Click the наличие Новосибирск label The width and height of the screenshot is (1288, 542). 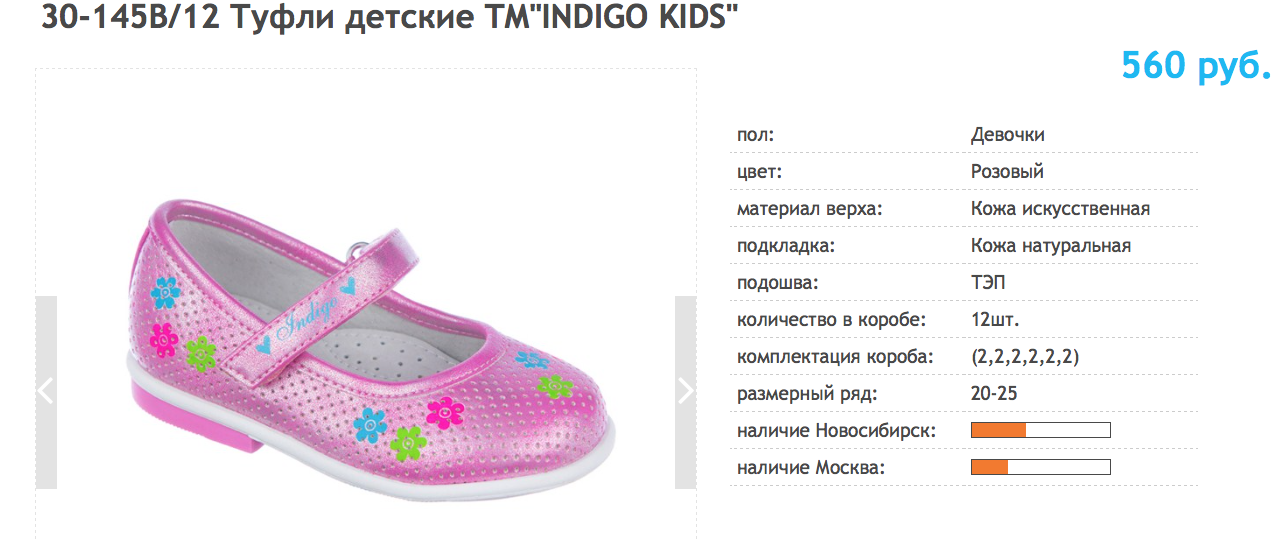click(836, 431)
